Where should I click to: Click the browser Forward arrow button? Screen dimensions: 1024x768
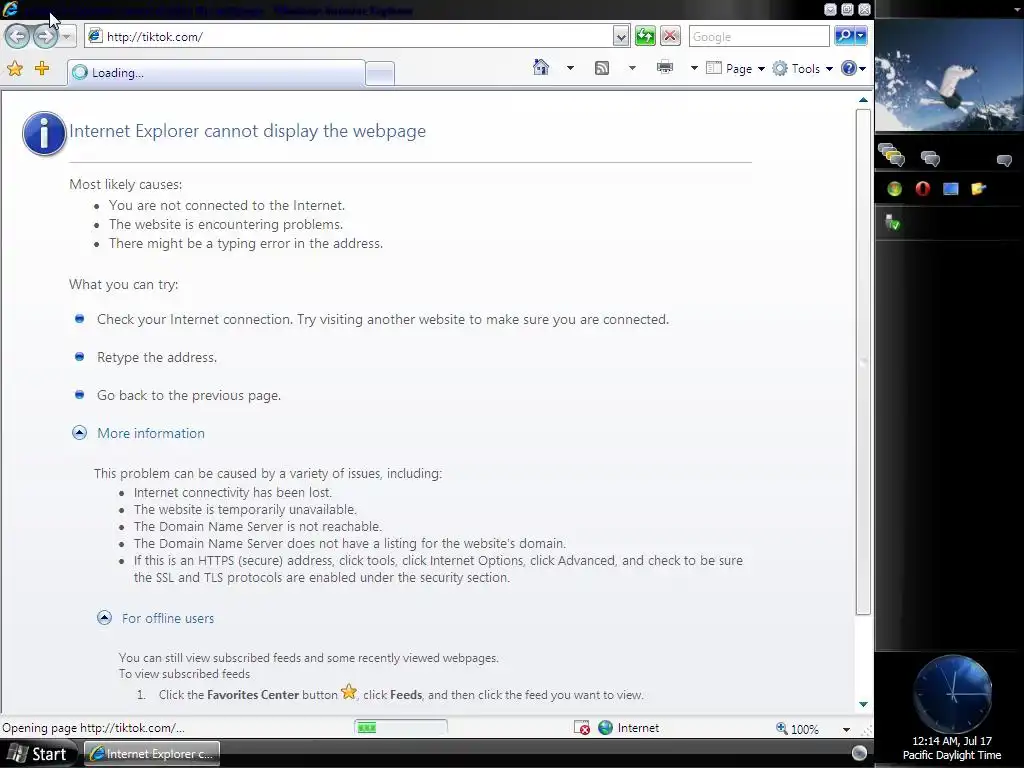pos(45,37)
